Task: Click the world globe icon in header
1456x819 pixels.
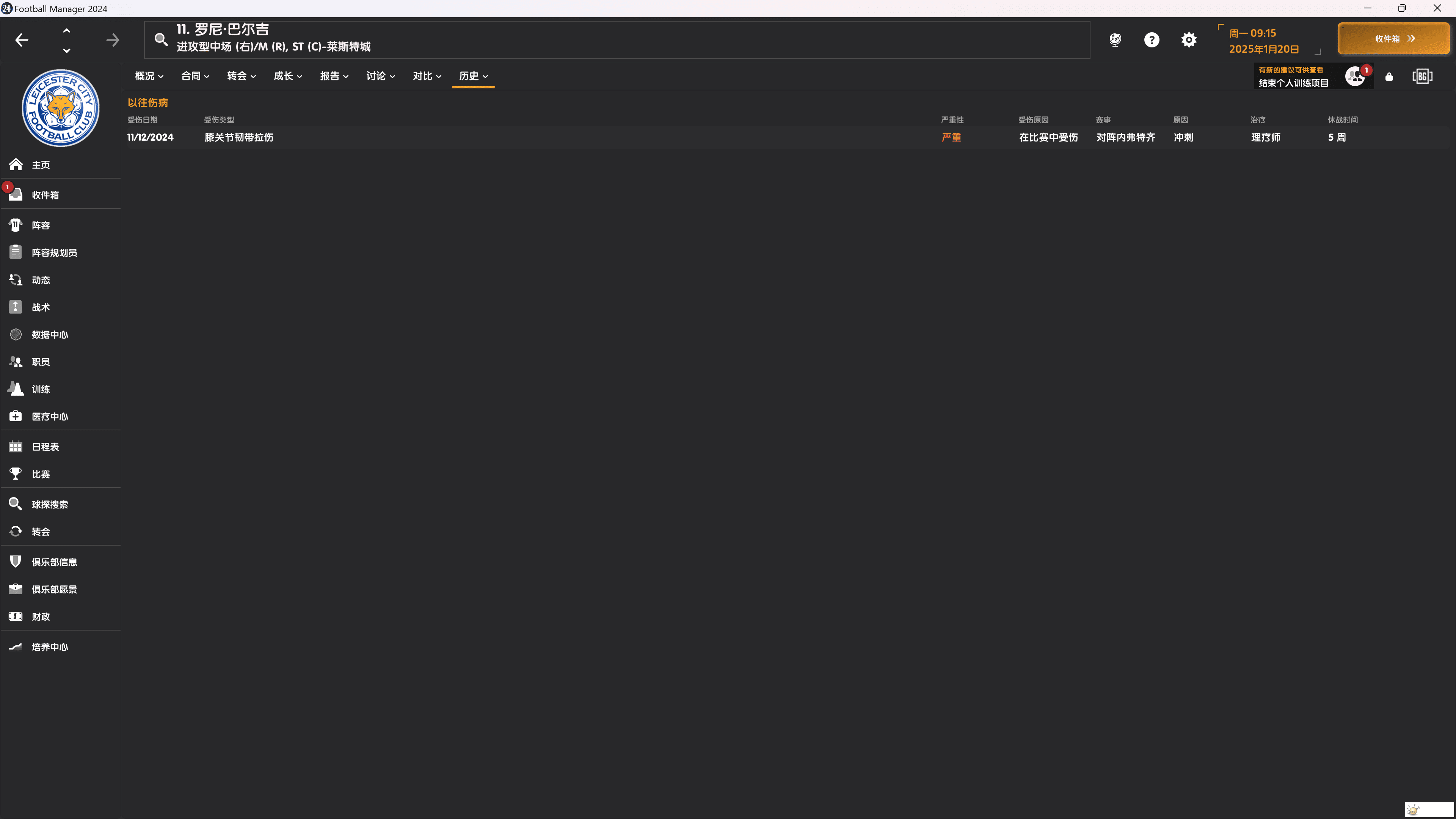Action: (1115, 39)
